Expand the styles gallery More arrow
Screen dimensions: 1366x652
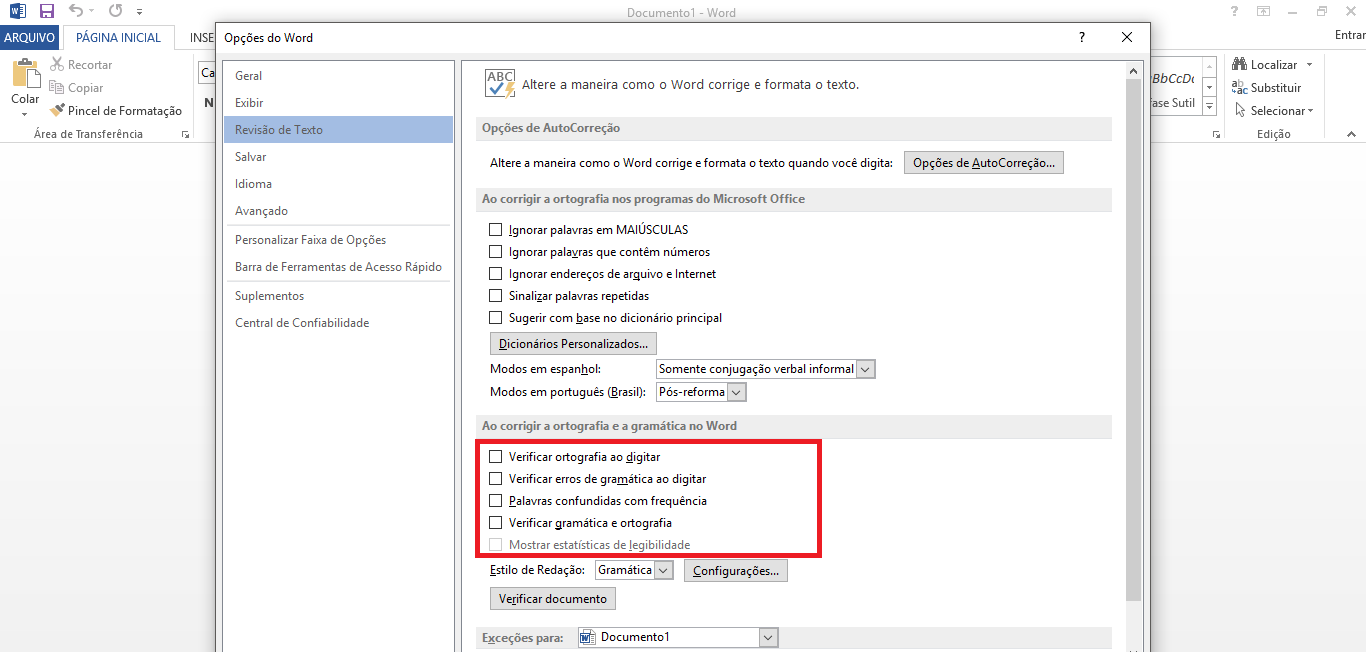1209,107
